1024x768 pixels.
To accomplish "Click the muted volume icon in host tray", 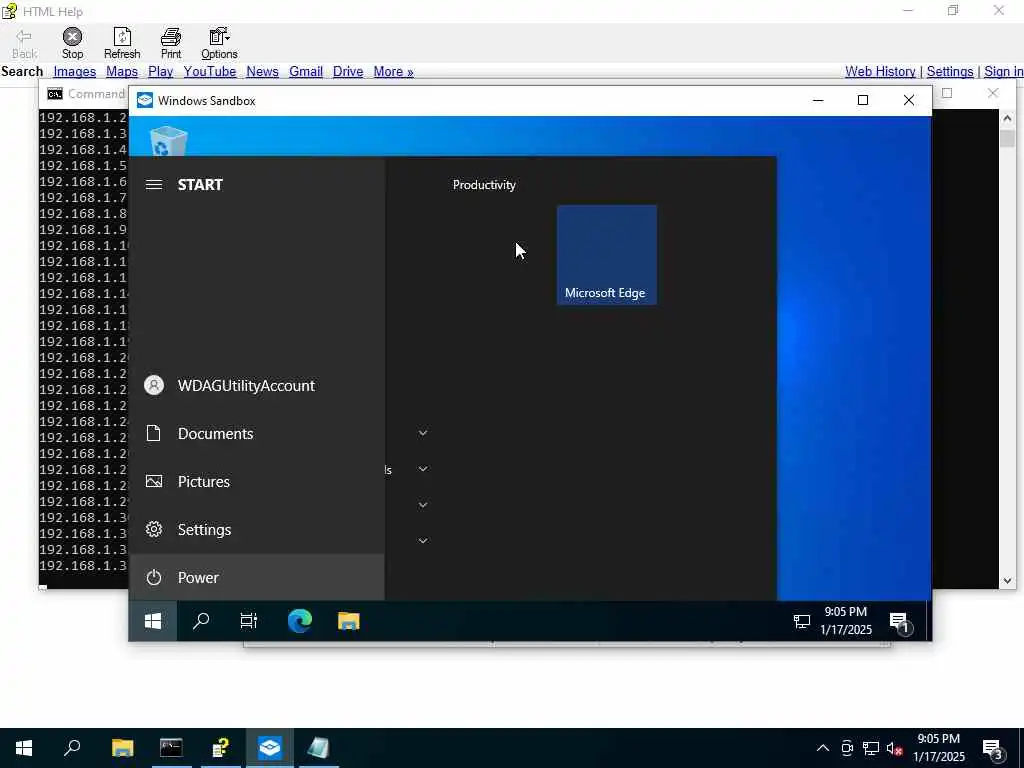I will click(x=894, y=748).
